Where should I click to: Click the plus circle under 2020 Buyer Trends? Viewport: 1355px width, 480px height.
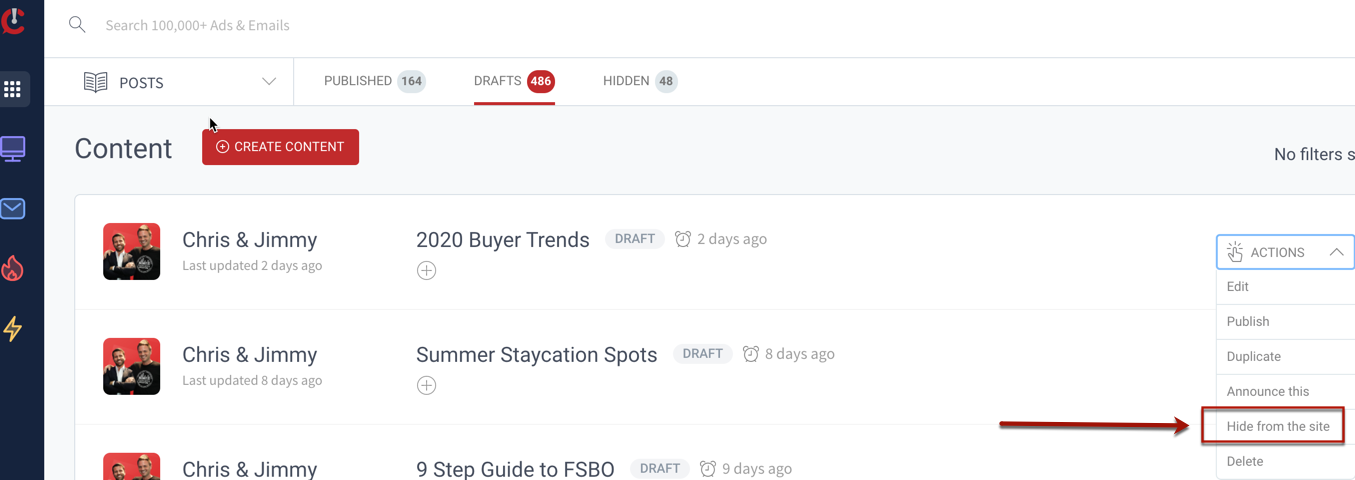click(x=427, y=271)
